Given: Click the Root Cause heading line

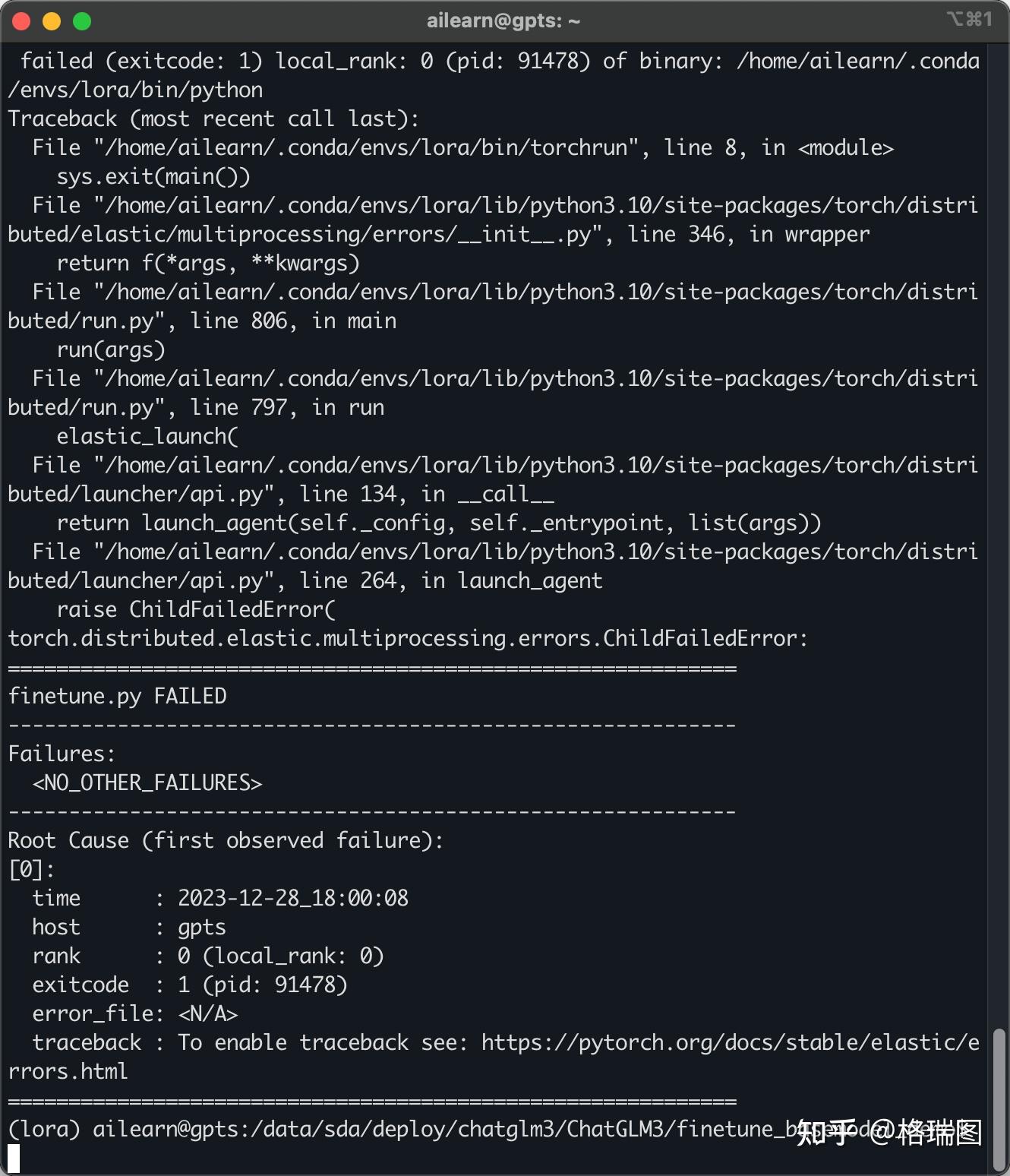Looking at the screenshot, I should pos(226,840).
